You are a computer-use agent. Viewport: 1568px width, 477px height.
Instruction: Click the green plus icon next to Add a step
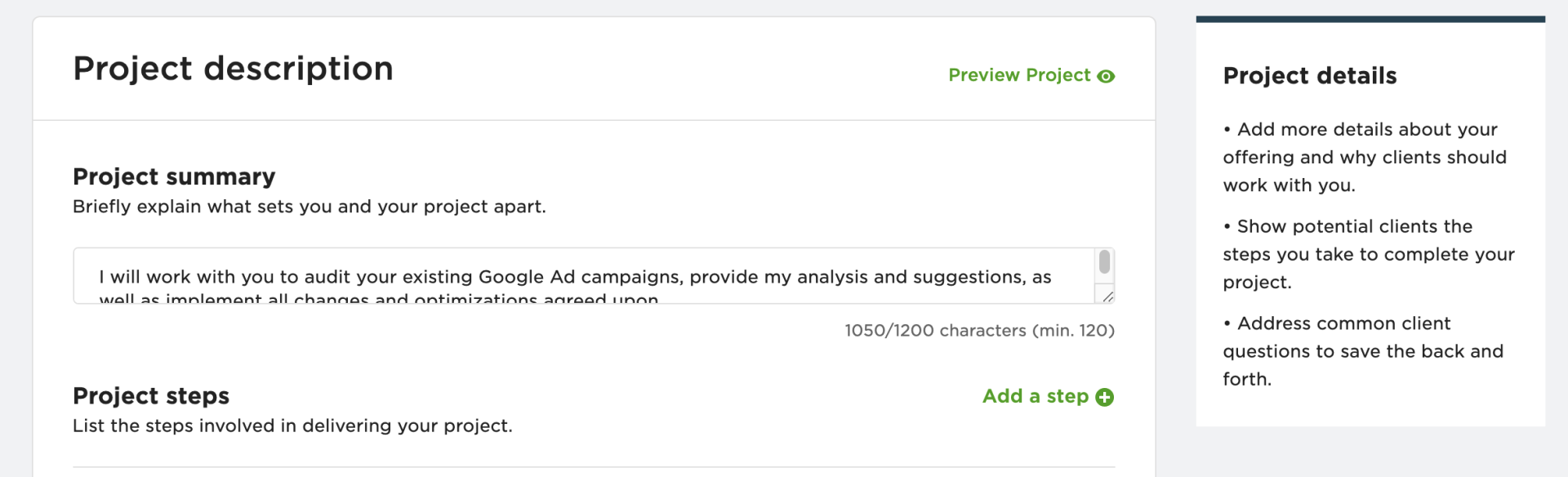[x=1106, y=397]
